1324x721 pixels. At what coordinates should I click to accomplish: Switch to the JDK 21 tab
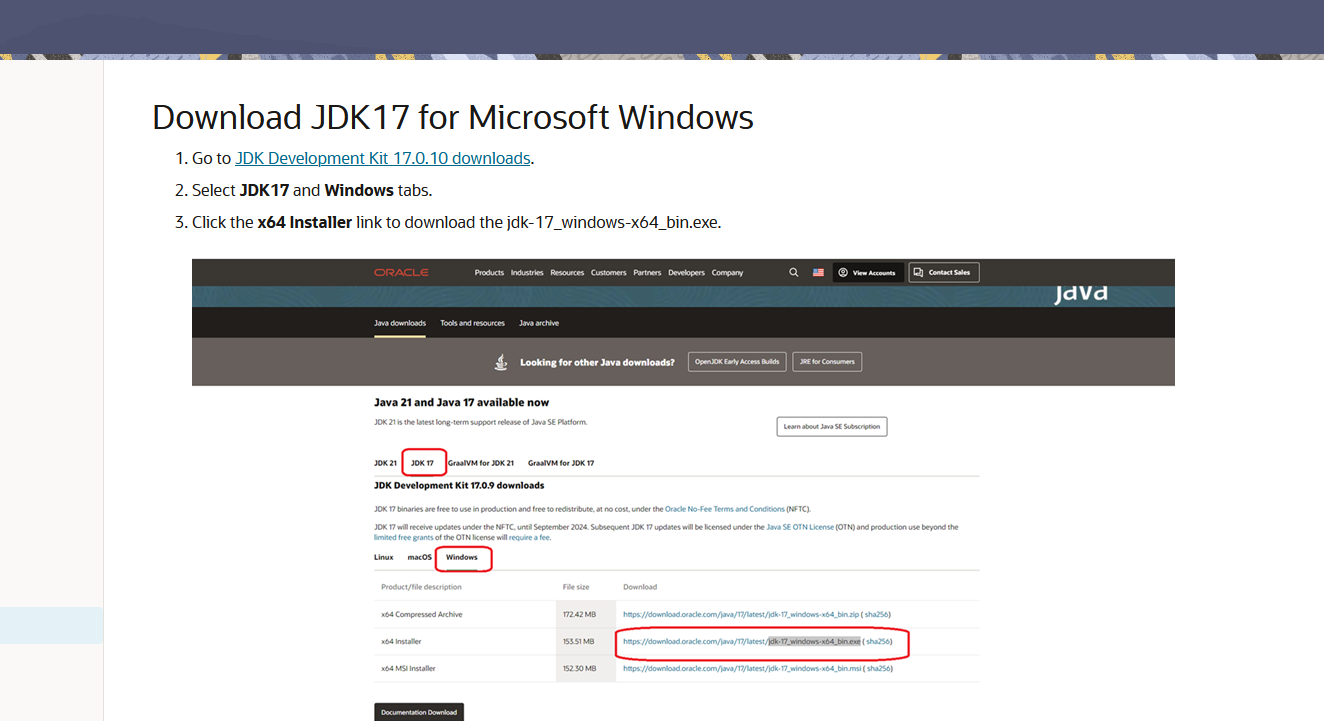point(386,463)
